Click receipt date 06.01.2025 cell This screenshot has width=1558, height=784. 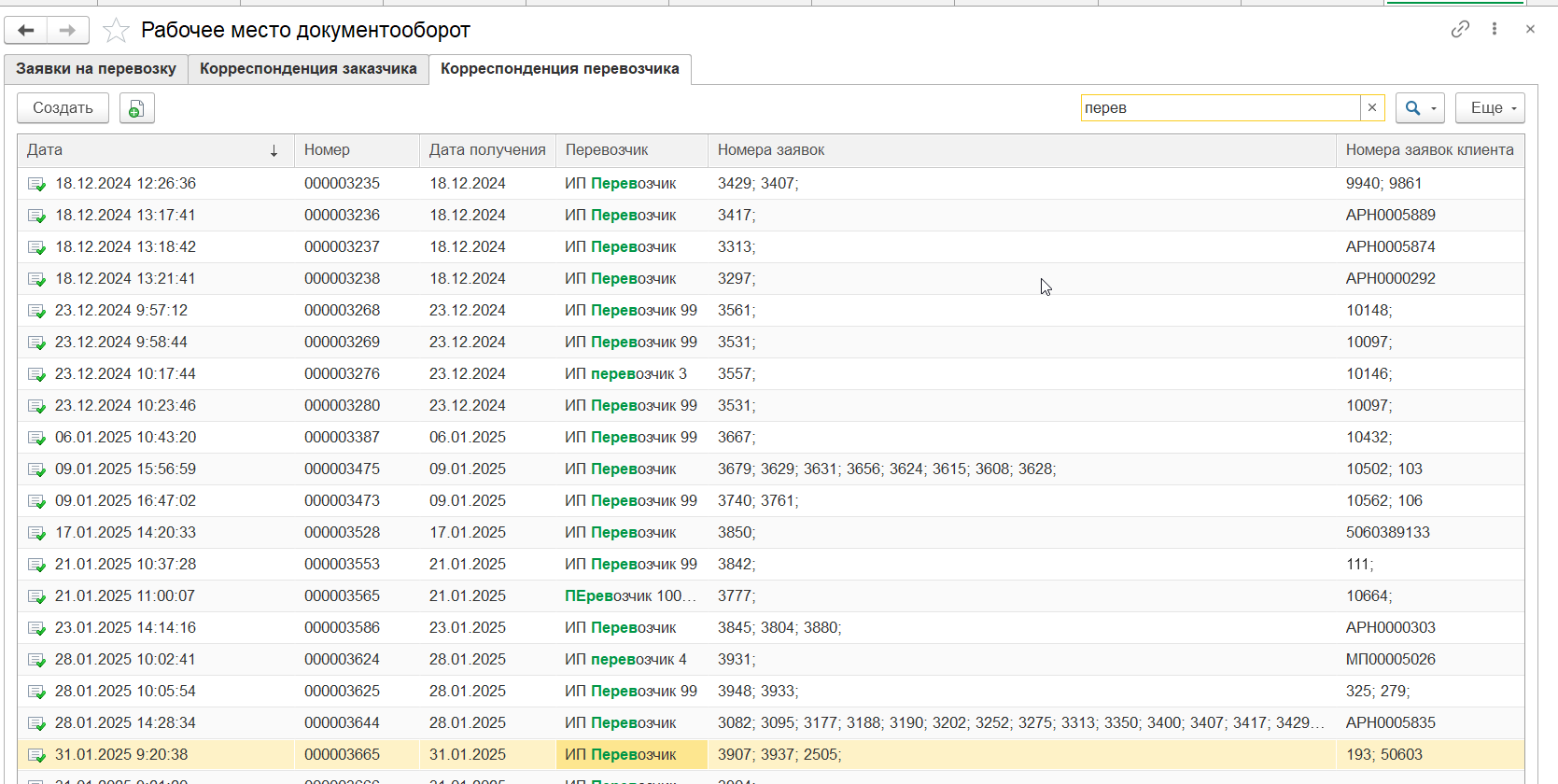[487, 438]
